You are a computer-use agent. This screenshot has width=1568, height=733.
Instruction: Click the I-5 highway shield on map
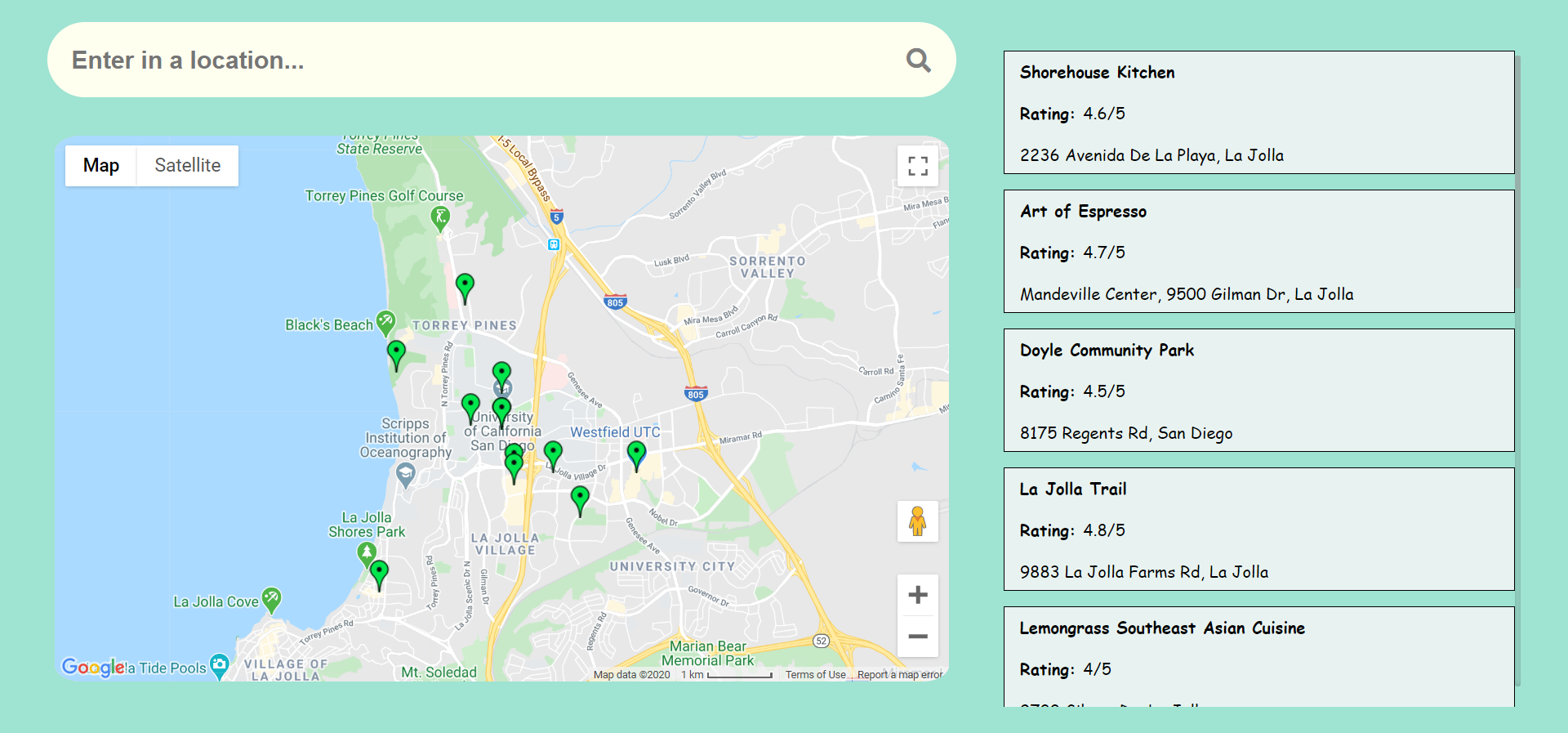[x=556, y=217]
